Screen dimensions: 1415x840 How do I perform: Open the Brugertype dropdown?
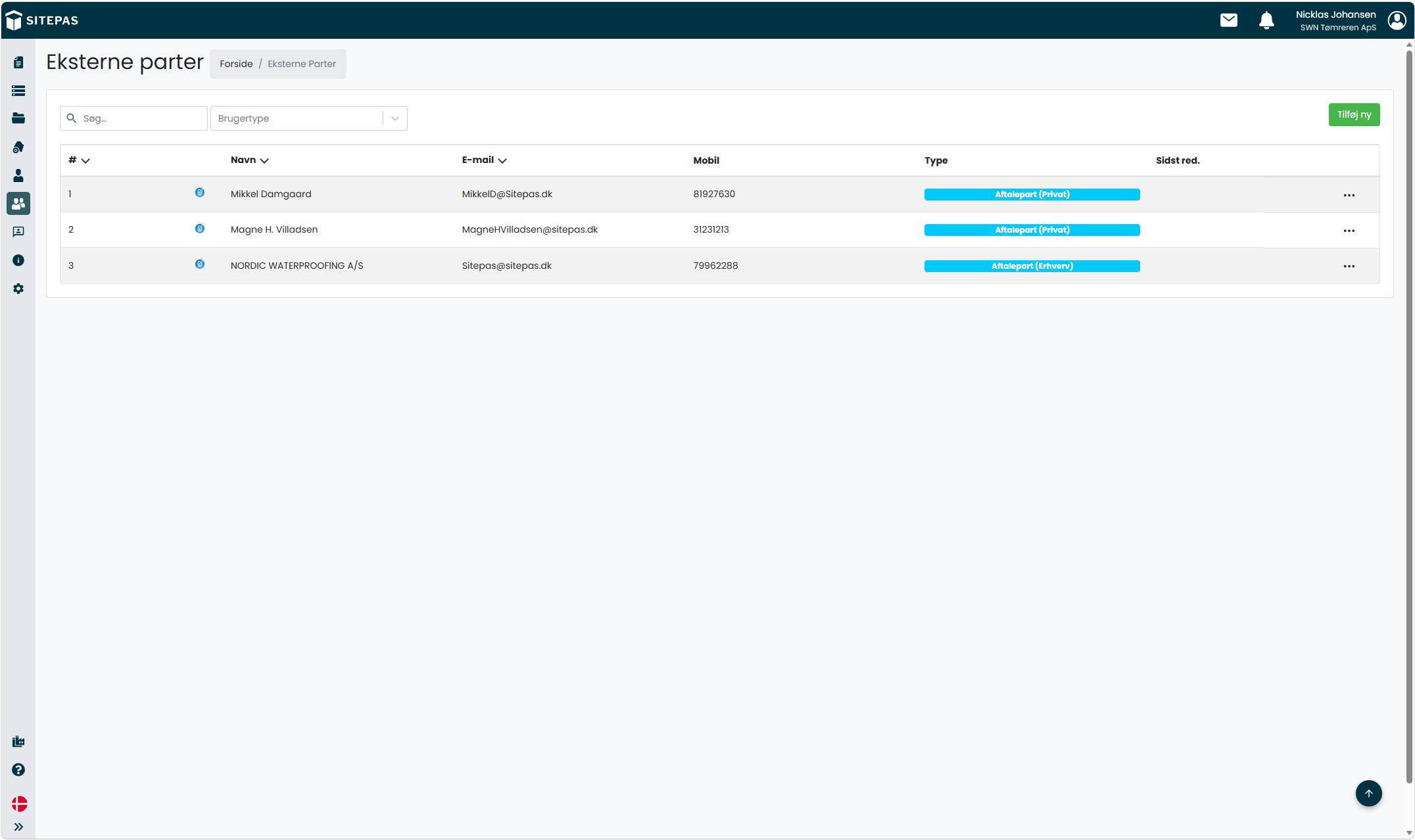coord(309,118)
